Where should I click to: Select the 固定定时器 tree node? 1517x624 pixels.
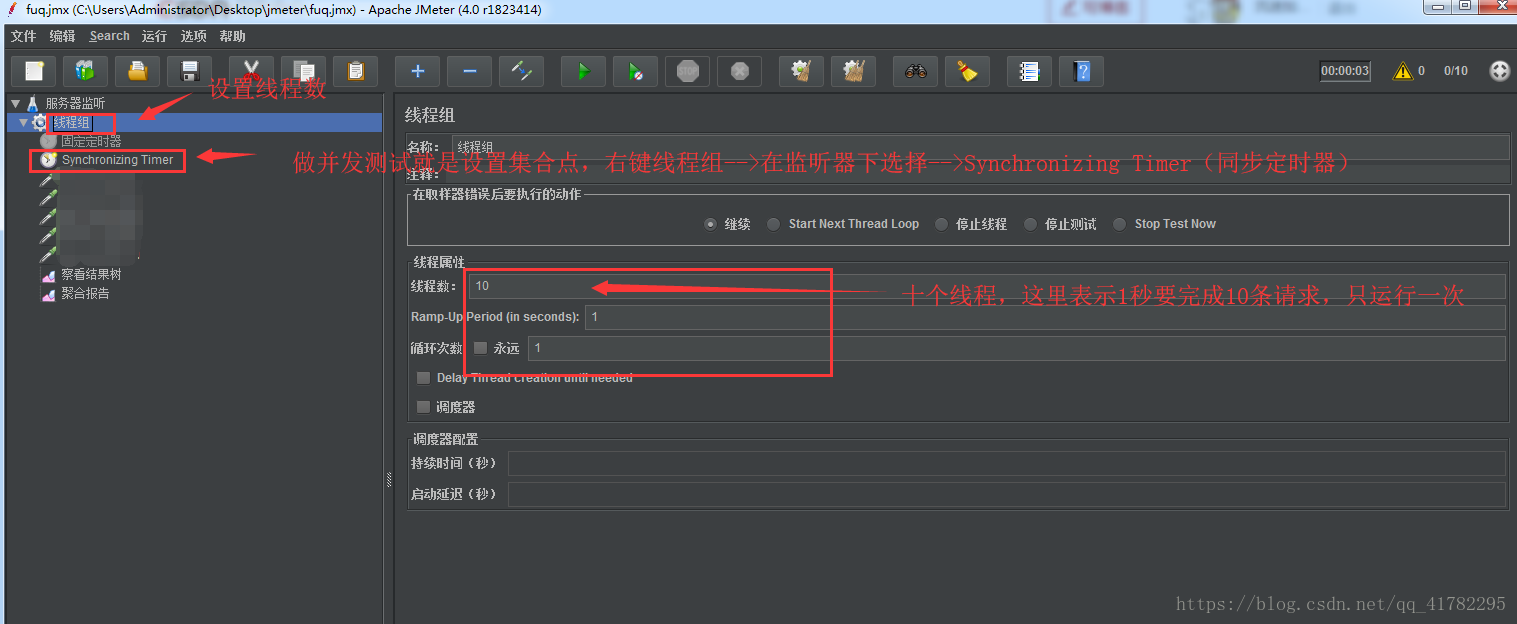(x=91, y=142)
